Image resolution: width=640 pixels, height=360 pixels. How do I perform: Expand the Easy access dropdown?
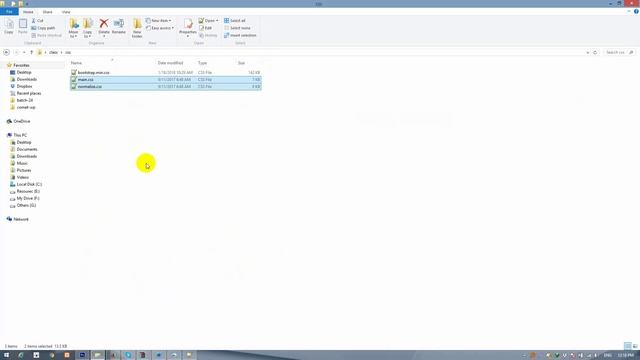click(x=160, y=28)
